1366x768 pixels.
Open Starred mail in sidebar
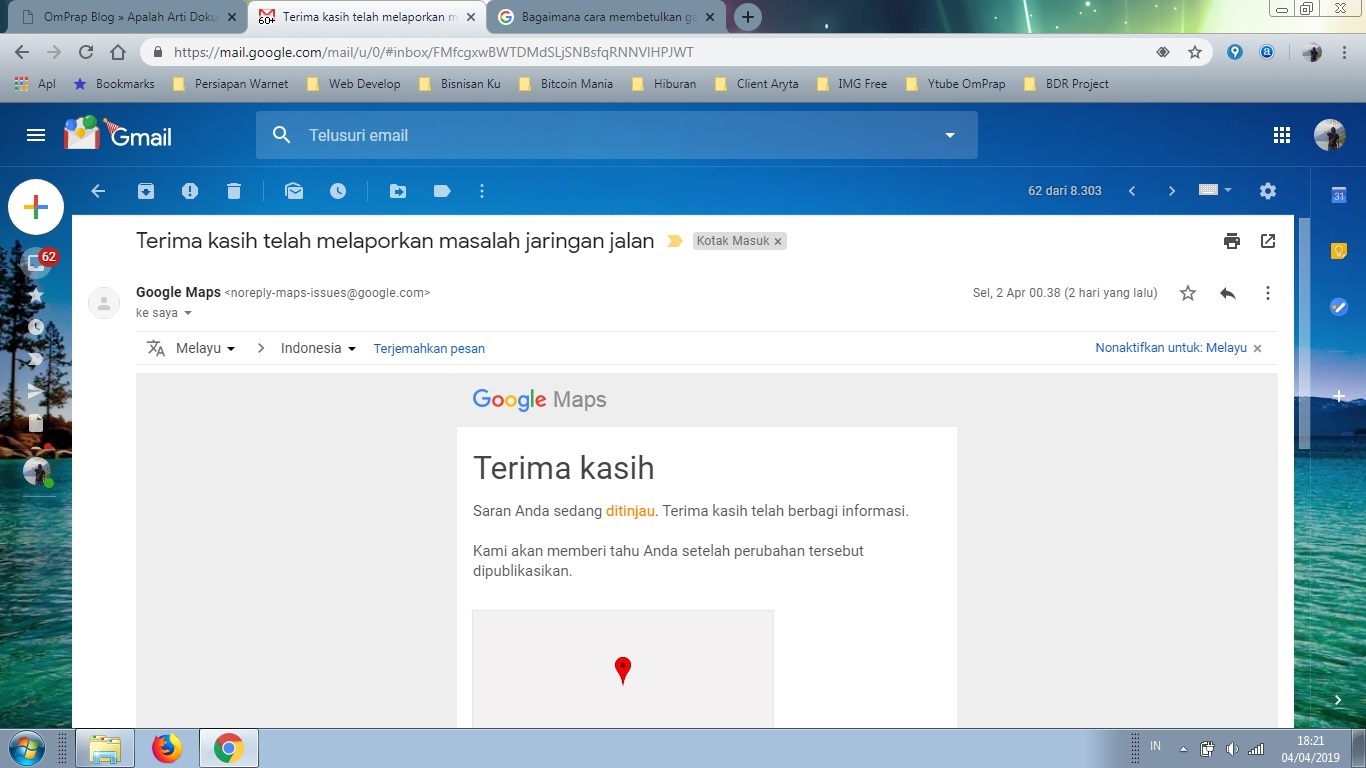click(x=36, y=295)
